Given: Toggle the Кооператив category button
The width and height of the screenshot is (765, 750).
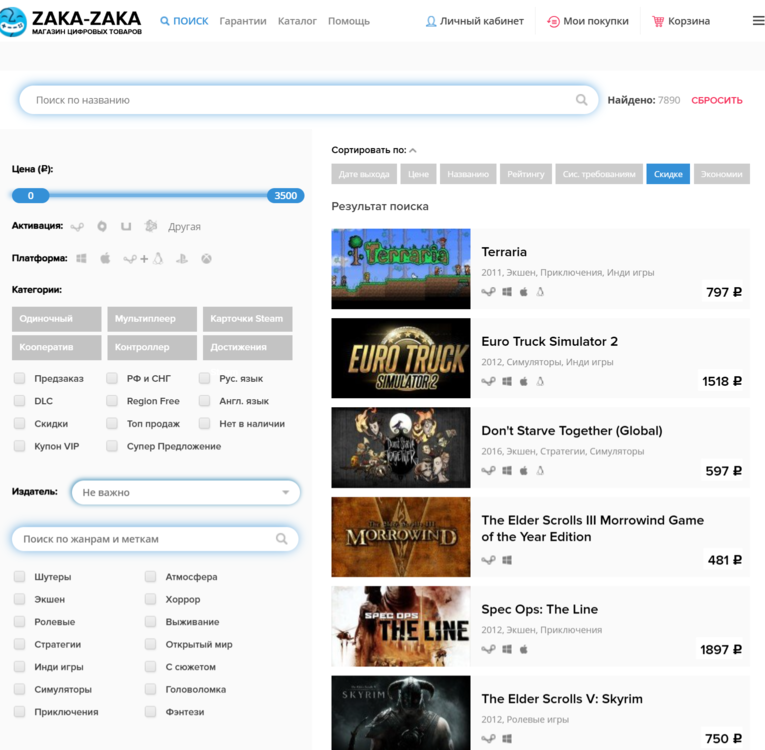Looking at the screenshot, I should click(x=57, y=347).
